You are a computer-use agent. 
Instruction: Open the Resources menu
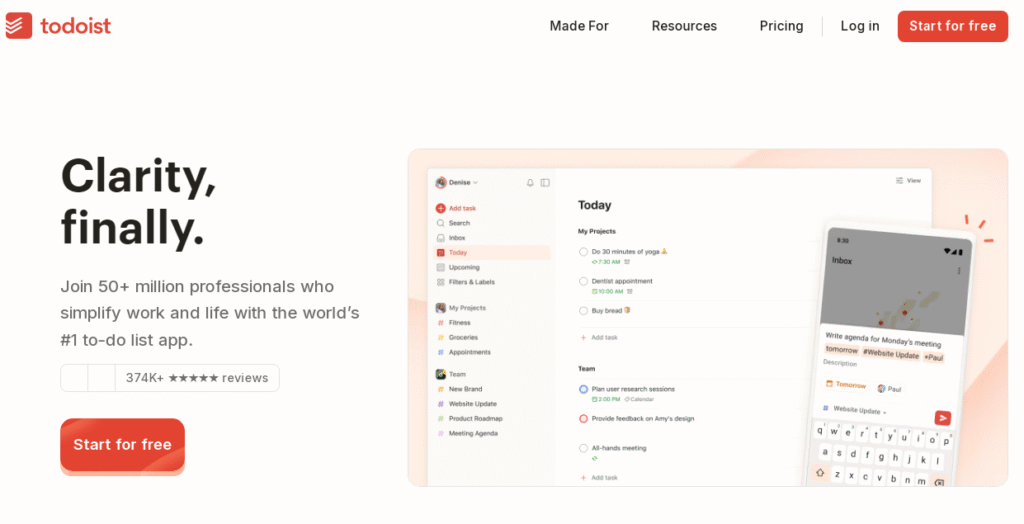[x=684, y=26]
